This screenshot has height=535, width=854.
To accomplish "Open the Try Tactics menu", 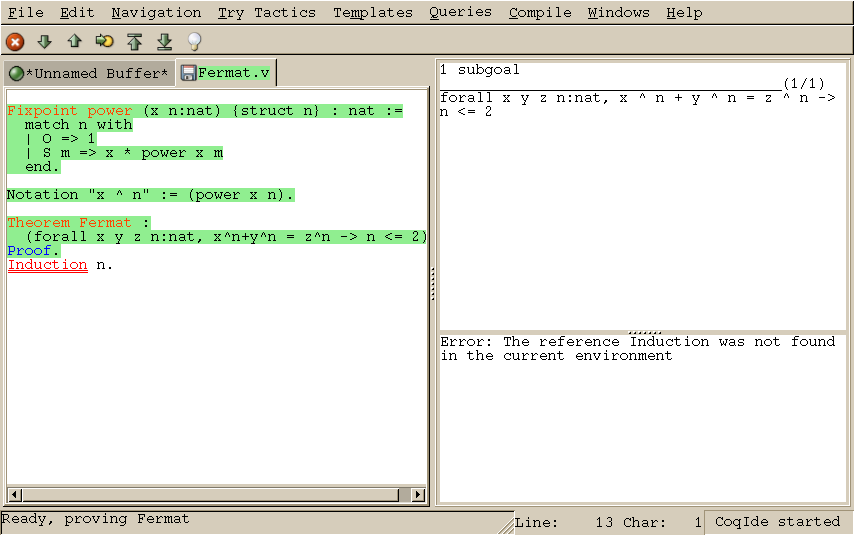I will (266, 13).
